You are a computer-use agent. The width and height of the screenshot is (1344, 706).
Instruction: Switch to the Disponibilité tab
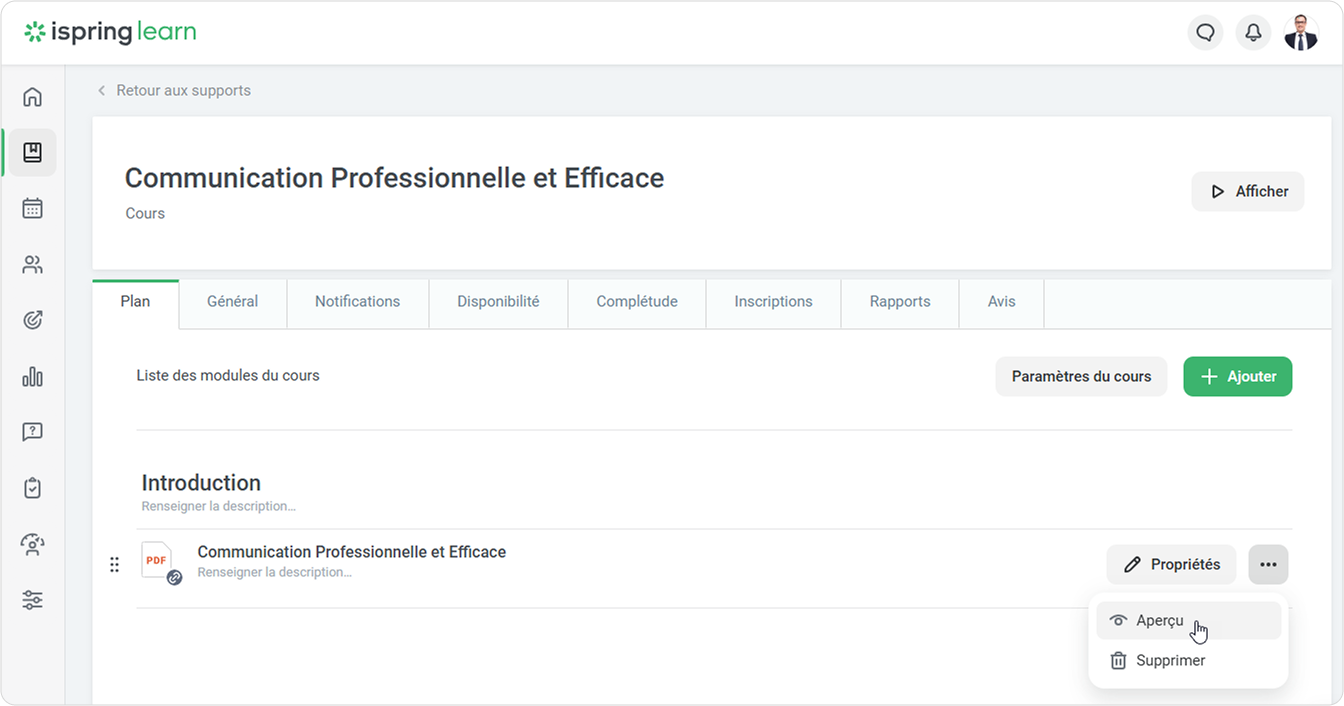498,302
